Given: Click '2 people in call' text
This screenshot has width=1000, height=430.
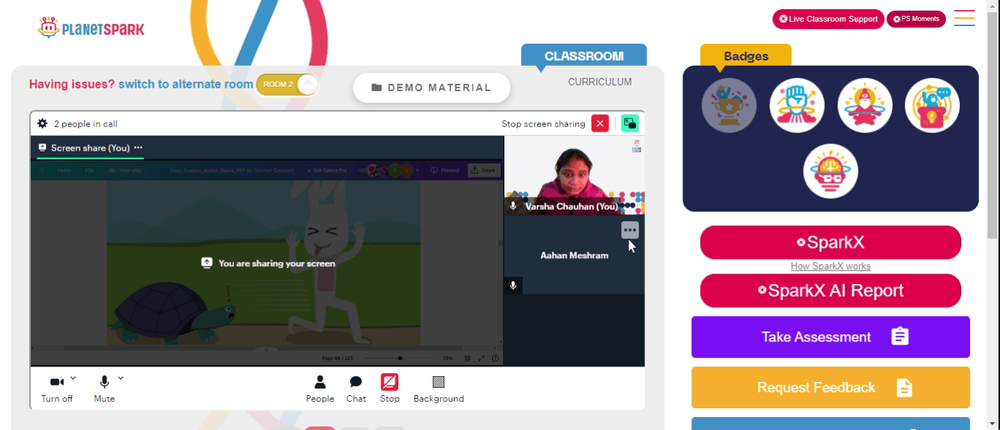Looking at the screenshot, I should point(85,124).
